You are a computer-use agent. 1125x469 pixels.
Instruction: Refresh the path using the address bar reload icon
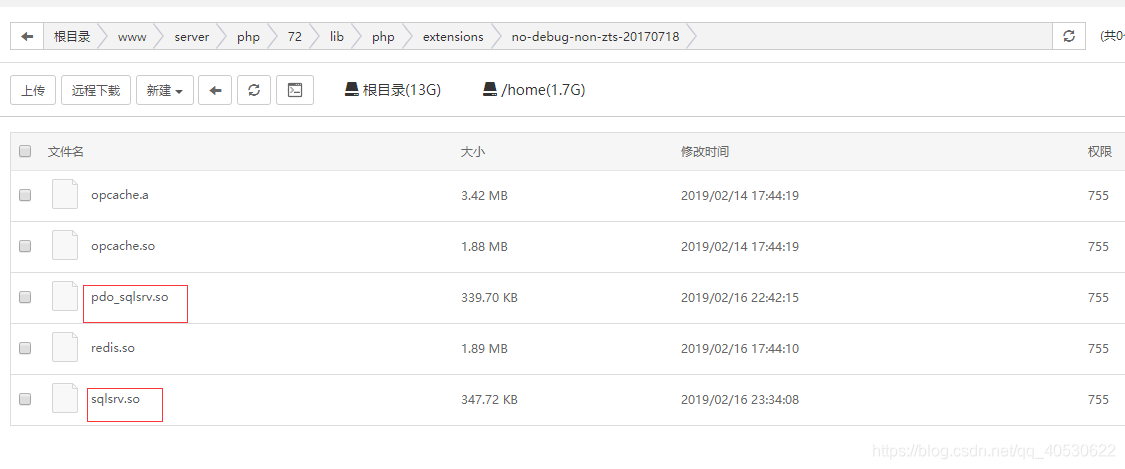click(x=1069, y=37)
